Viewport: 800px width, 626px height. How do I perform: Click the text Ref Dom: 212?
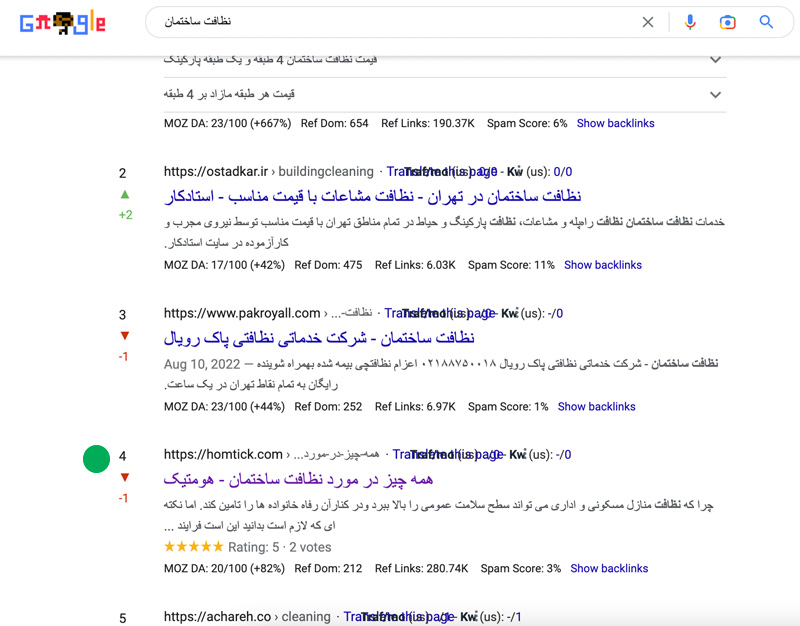pyautogui.click(x=328, y=568)
